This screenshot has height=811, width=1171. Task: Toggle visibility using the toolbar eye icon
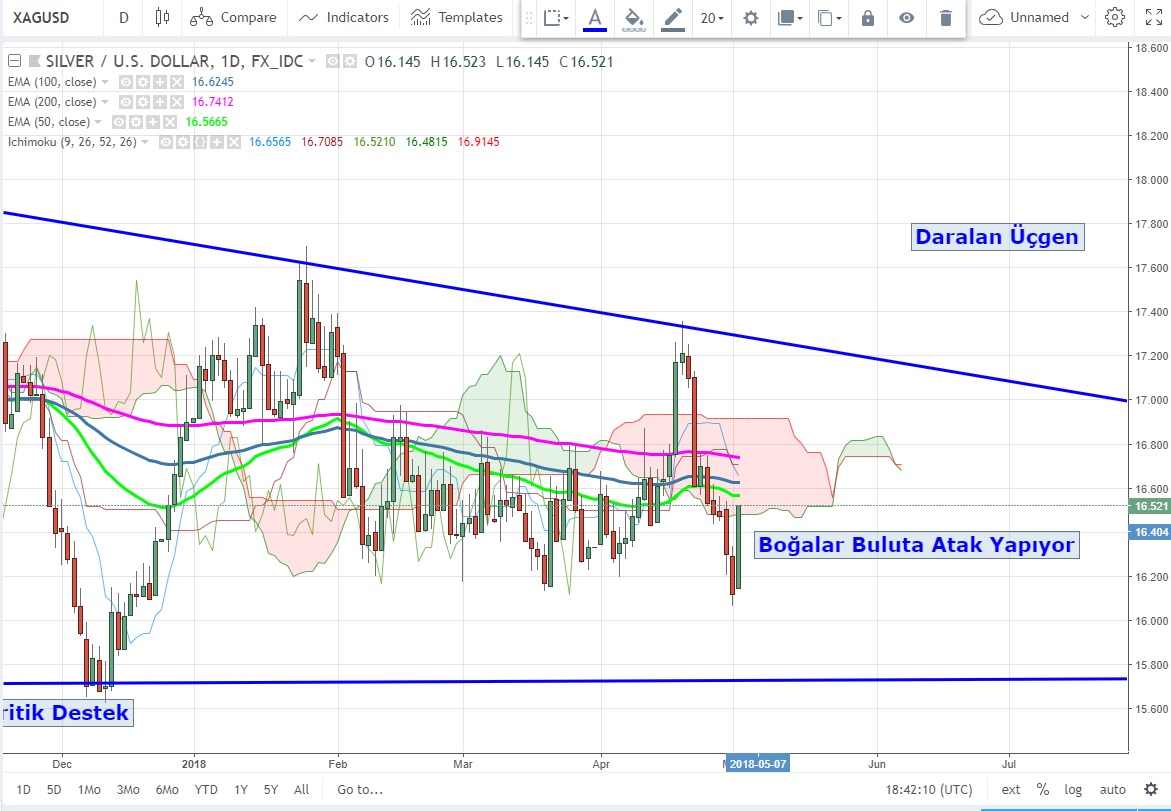pos(906,18)
